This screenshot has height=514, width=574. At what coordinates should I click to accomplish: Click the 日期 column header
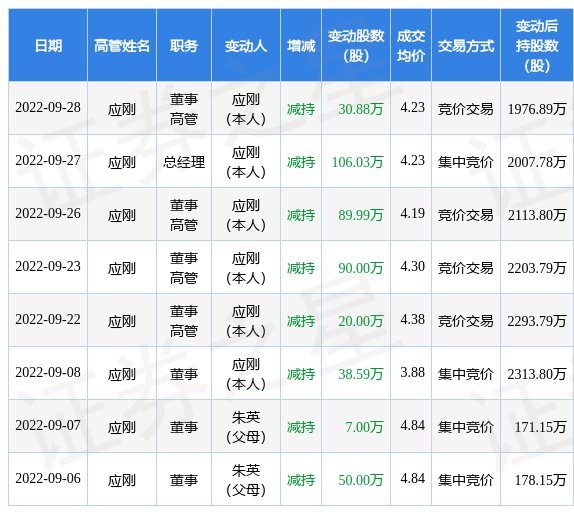pyautogui.click(x=48, y=45)
